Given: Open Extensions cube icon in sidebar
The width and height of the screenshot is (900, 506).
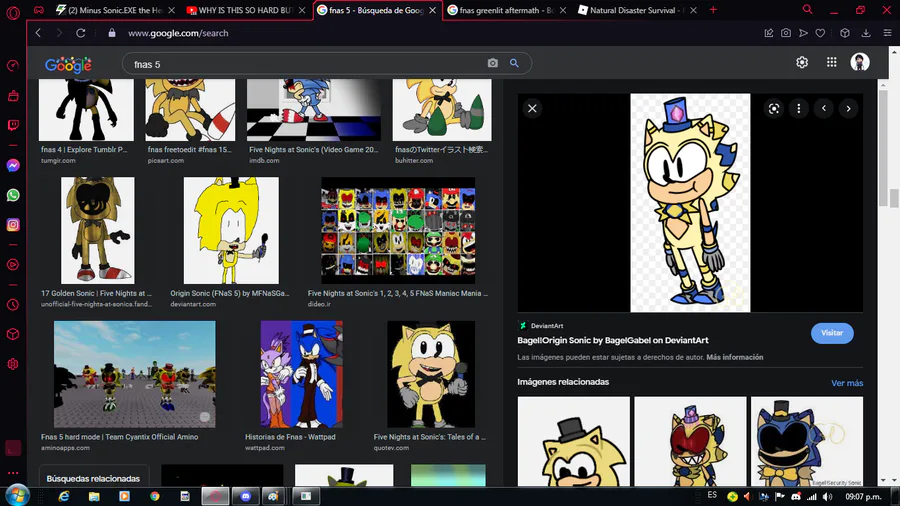Looking at the screenshot, I should click(13, 334).
